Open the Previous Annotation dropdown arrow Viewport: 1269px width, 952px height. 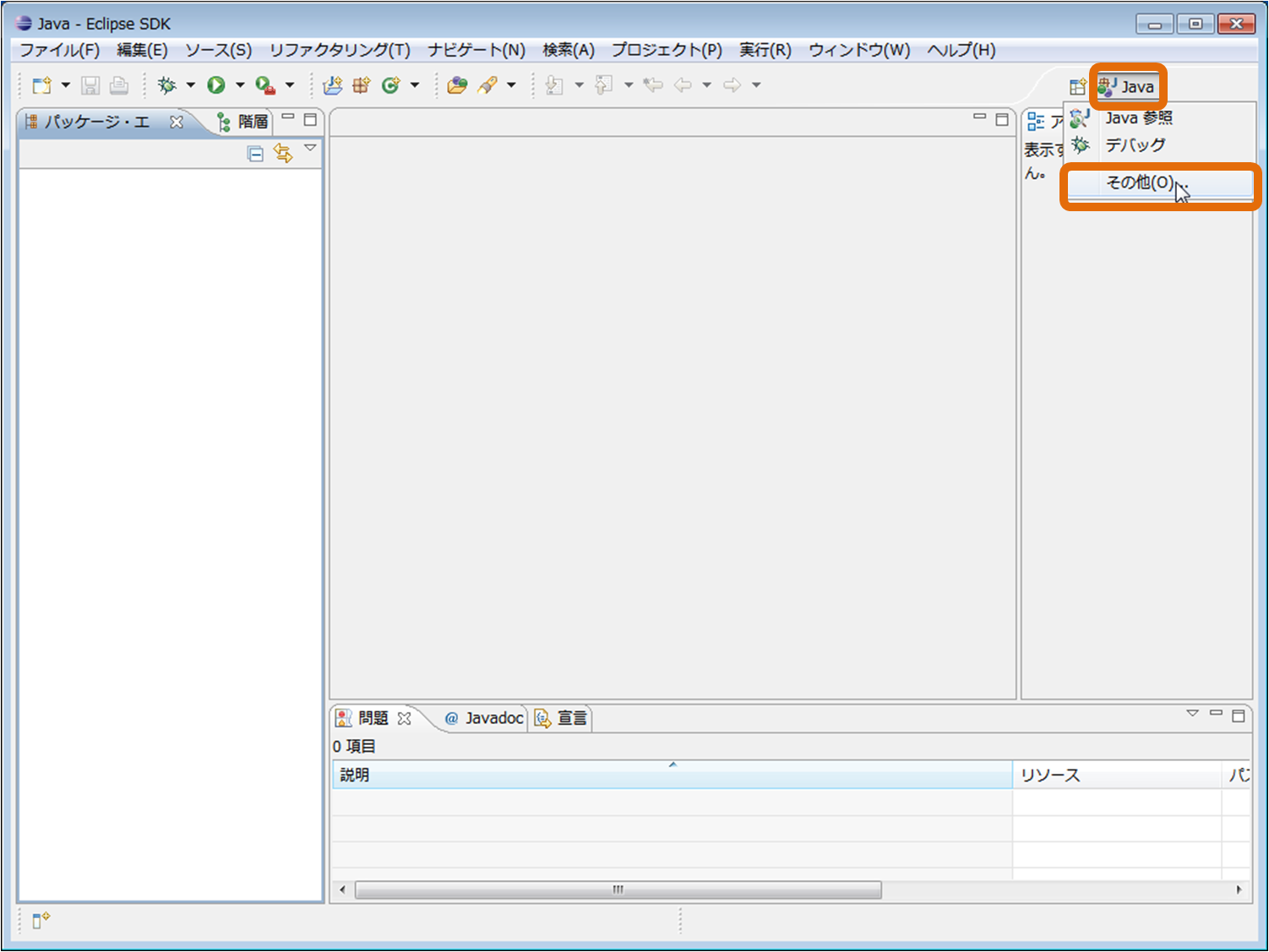tap(628, 85)
